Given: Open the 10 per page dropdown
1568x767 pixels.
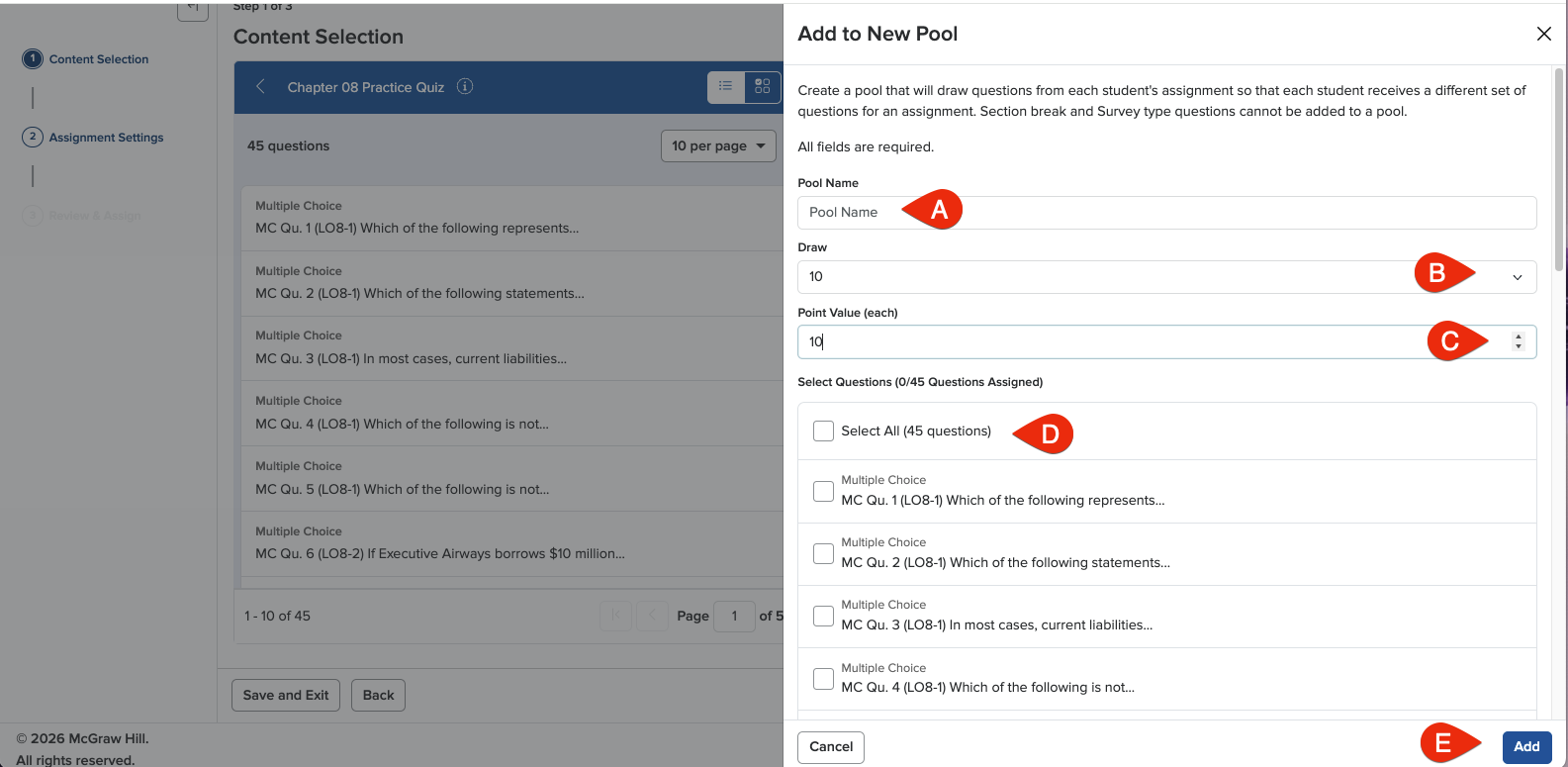Looking at the screenshot, I should (x=718, y=145).
